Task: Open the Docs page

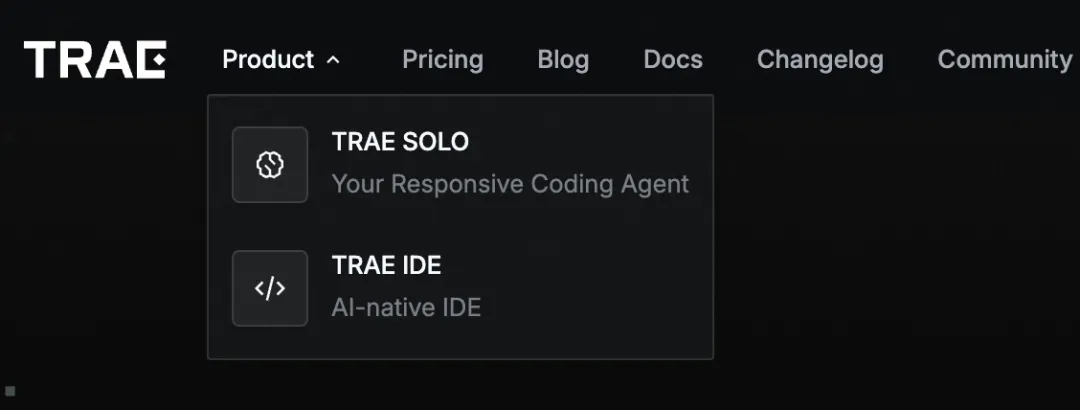Action: tap(673, 60)
